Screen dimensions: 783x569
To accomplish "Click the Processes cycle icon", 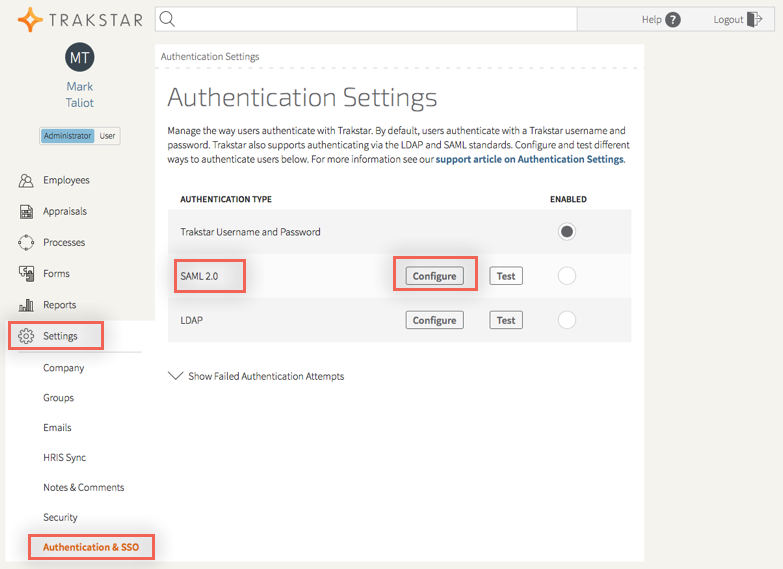I will click(27, 243).
